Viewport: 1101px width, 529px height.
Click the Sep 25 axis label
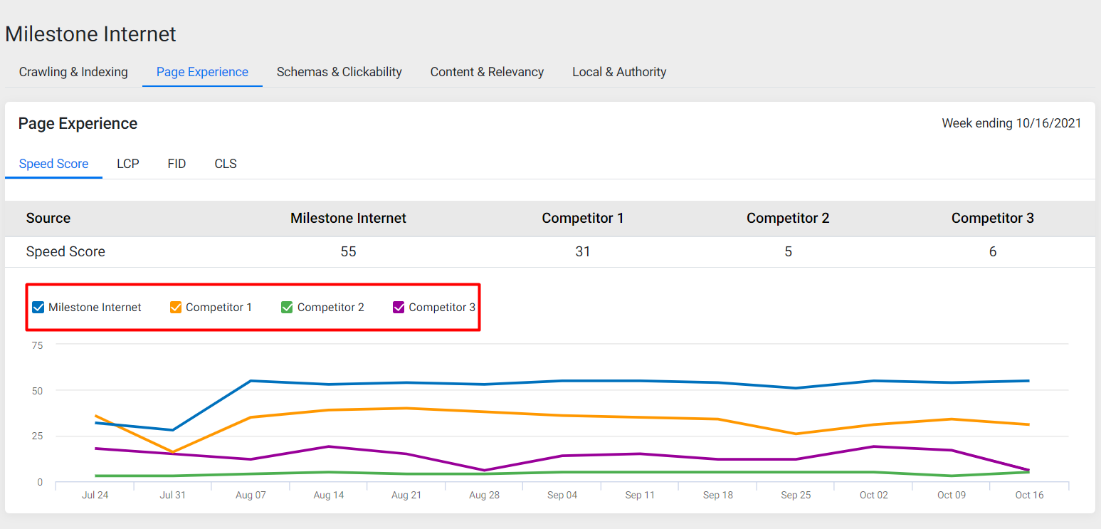796,495
